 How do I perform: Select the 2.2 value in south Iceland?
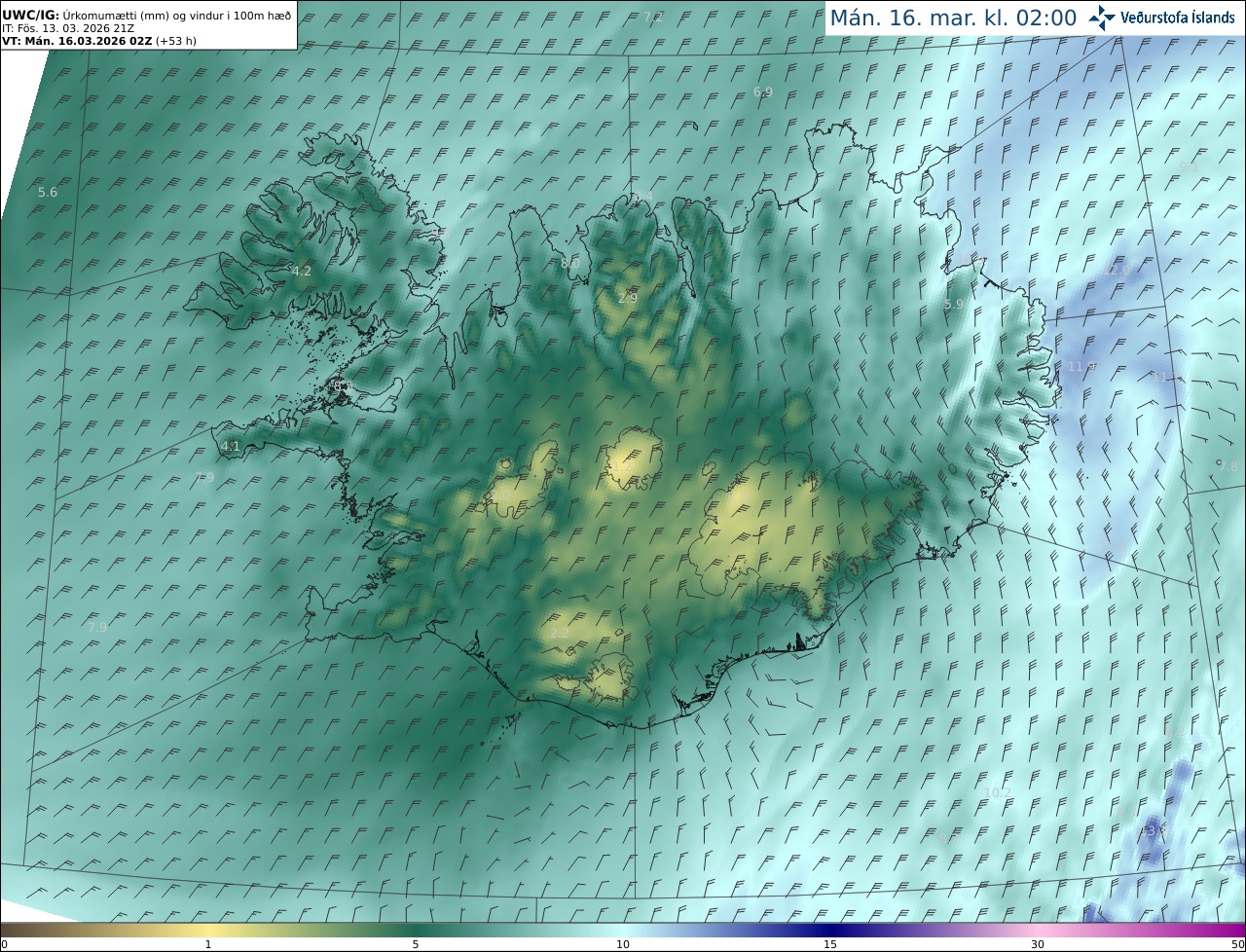560,633
